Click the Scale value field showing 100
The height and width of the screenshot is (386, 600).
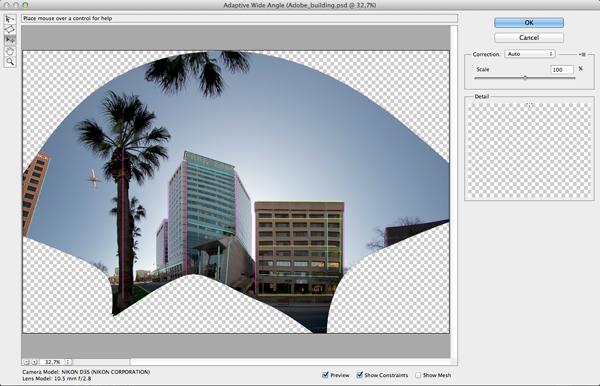[x=562, y=70]
